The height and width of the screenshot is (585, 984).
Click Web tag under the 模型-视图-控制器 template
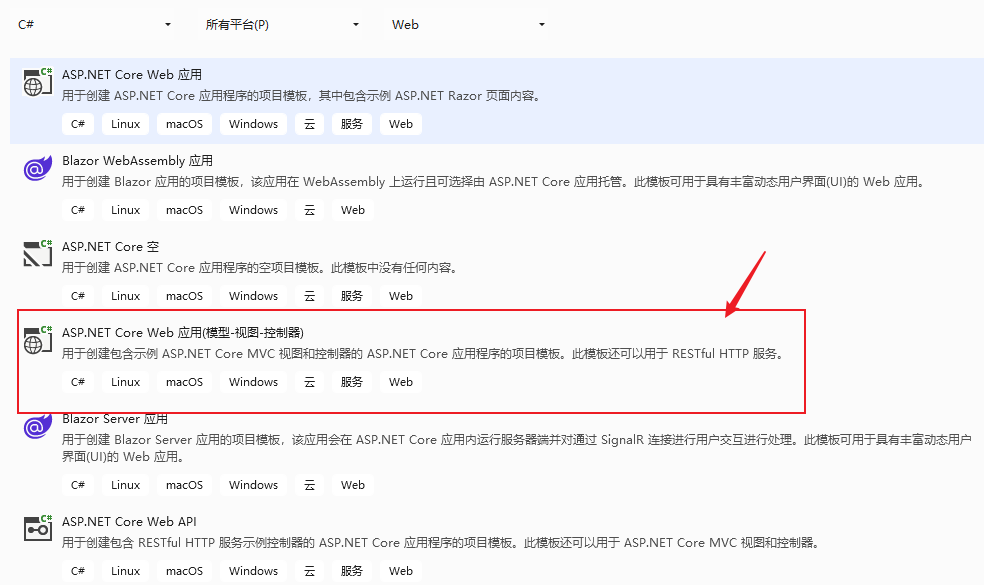[x=401, y=382]
